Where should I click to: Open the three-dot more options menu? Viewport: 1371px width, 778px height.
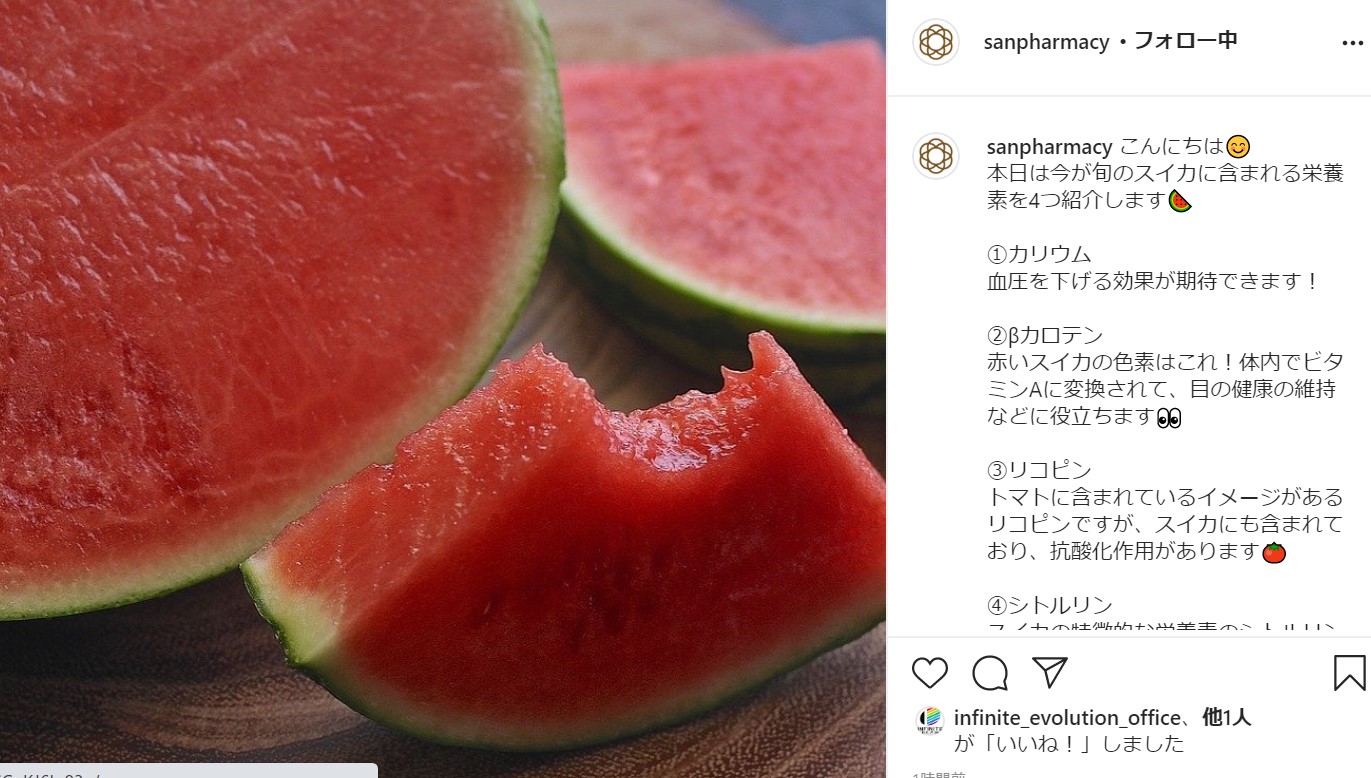click(1352, 44)
